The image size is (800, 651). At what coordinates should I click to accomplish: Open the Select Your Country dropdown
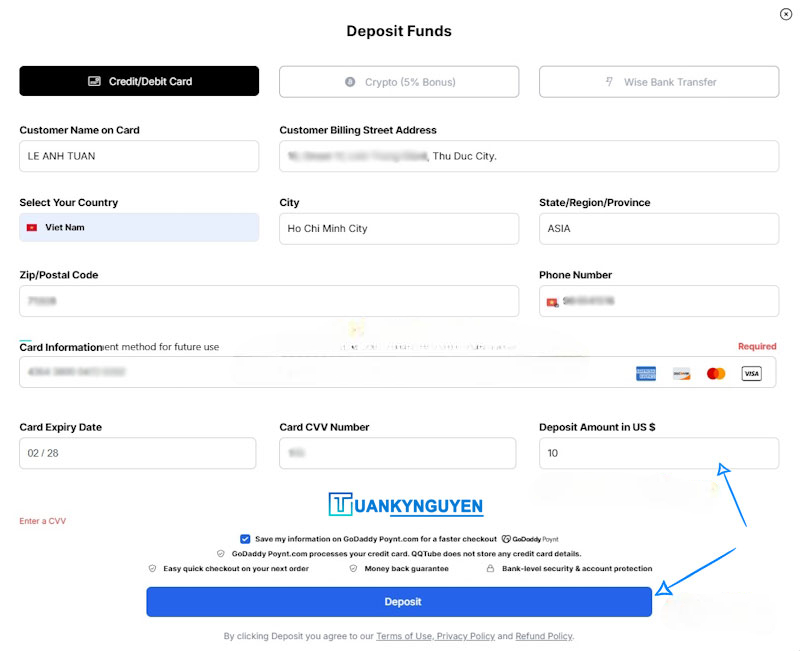pyautogui.click(x=139, y=228)
